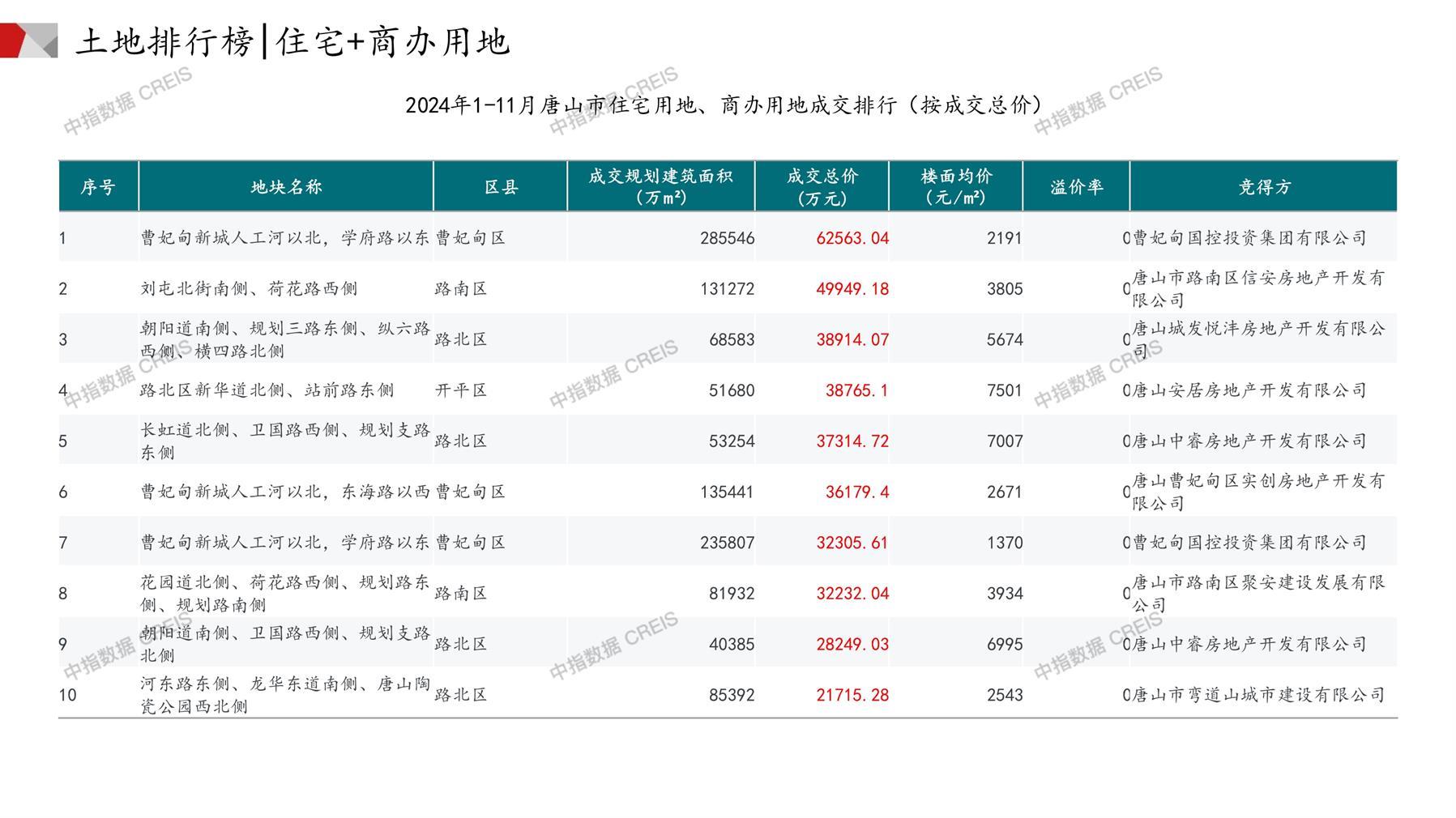
Task: Click the 竞得方 column header
Action: tap(1263, 187)
